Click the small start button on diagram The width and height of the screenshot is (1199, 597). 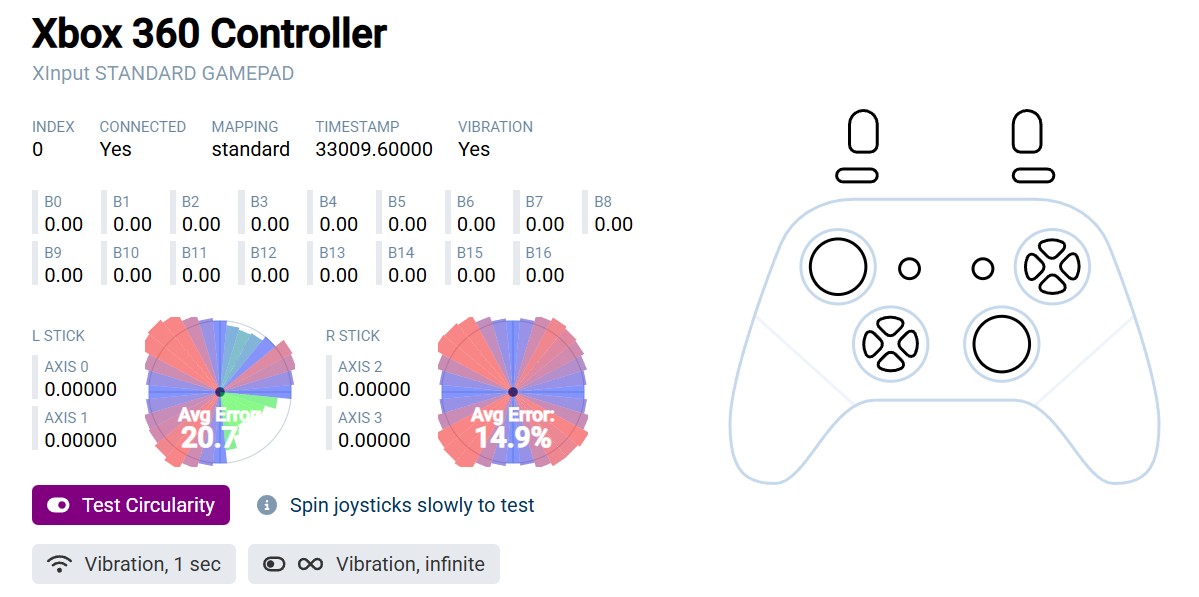(983, 268)
